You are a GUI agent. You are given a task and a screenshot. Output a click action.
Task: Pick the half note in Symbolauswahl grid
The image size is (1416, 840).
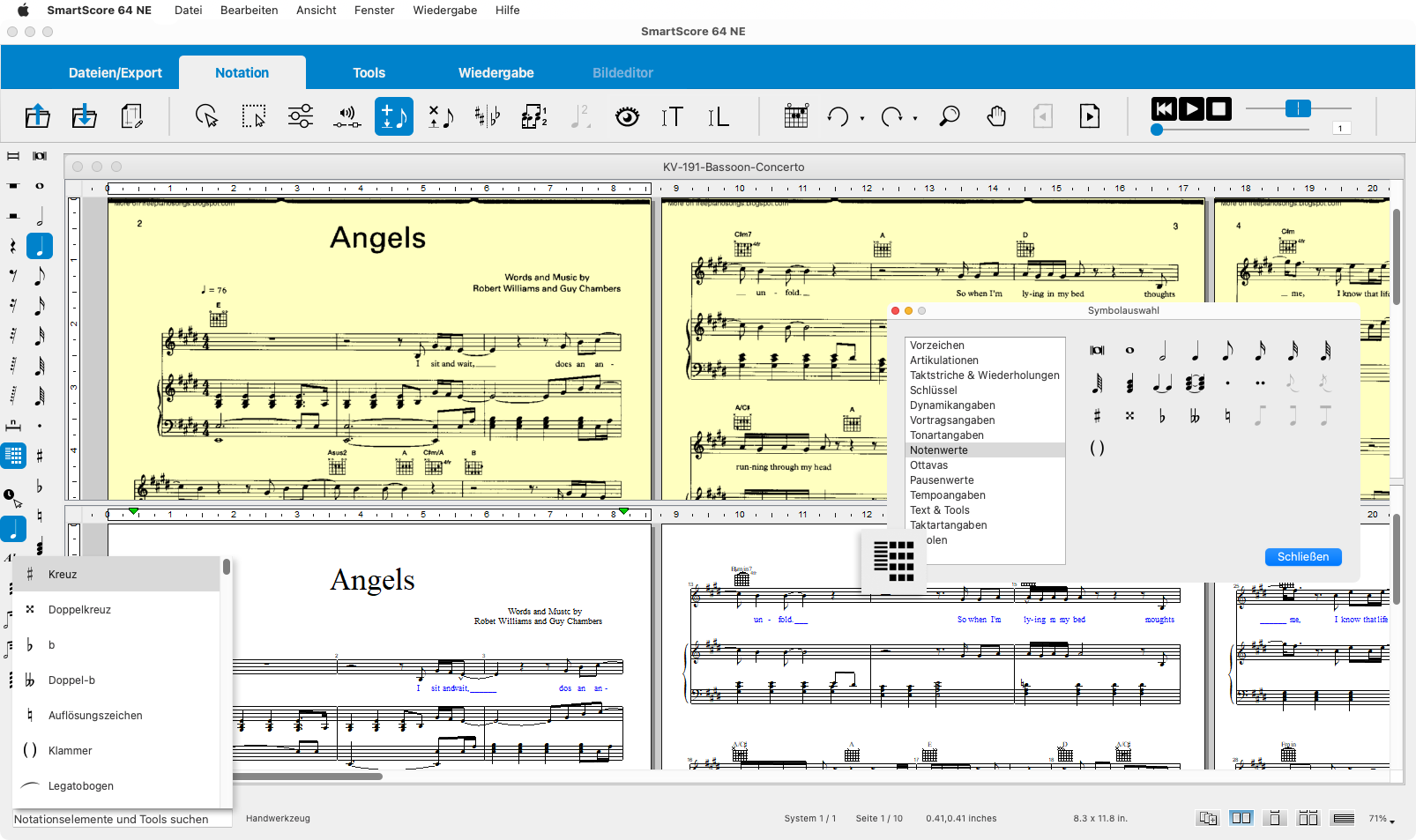(x=1162, y=351)
